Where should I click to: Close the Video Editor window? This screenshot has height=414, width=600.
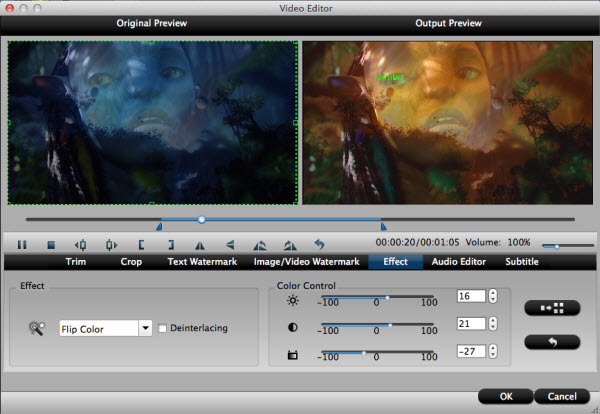coord(10,8)
